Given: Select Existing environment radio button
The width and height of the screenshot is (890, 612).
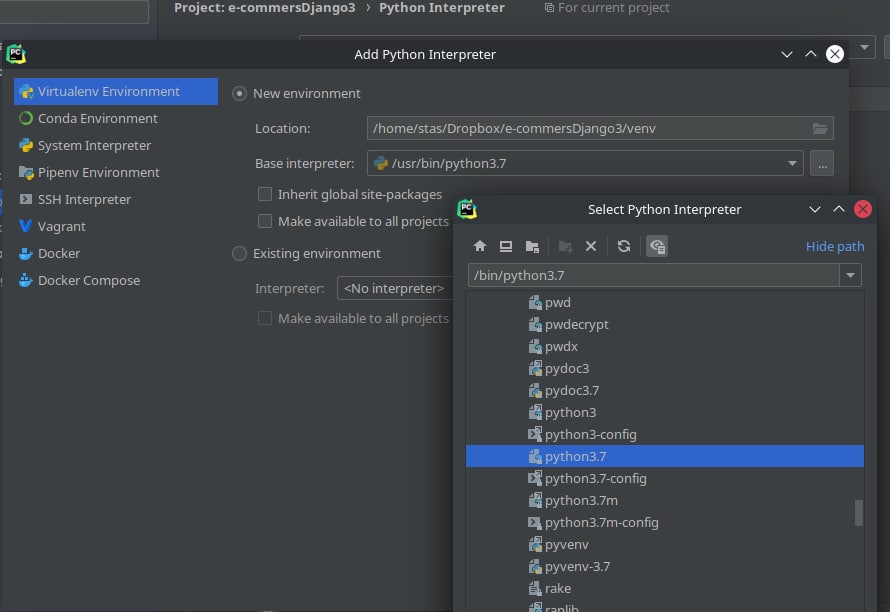Looking at the screenshot, I should tap(239, 253).
